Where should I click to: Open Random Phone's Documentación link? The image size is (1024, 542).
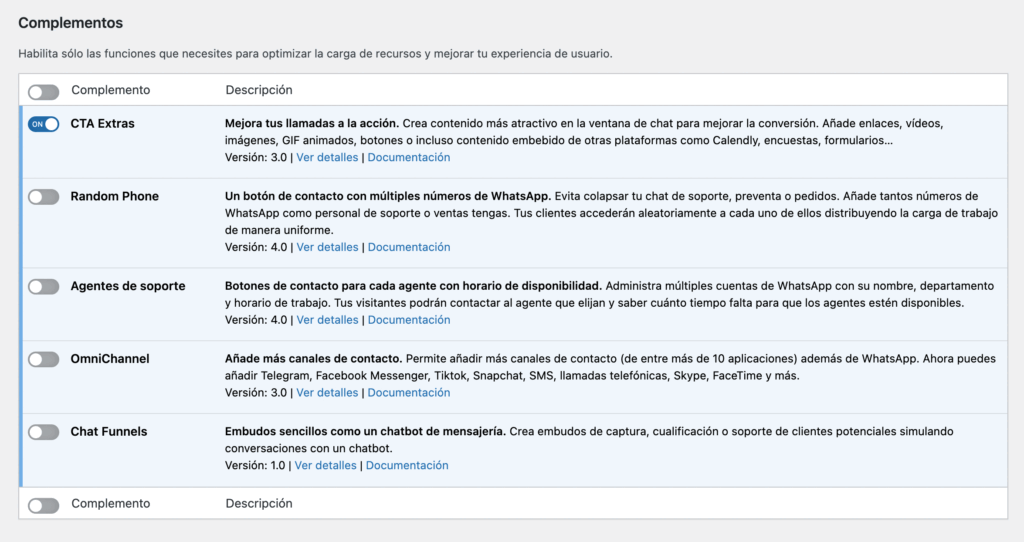(x=409, y=247)
